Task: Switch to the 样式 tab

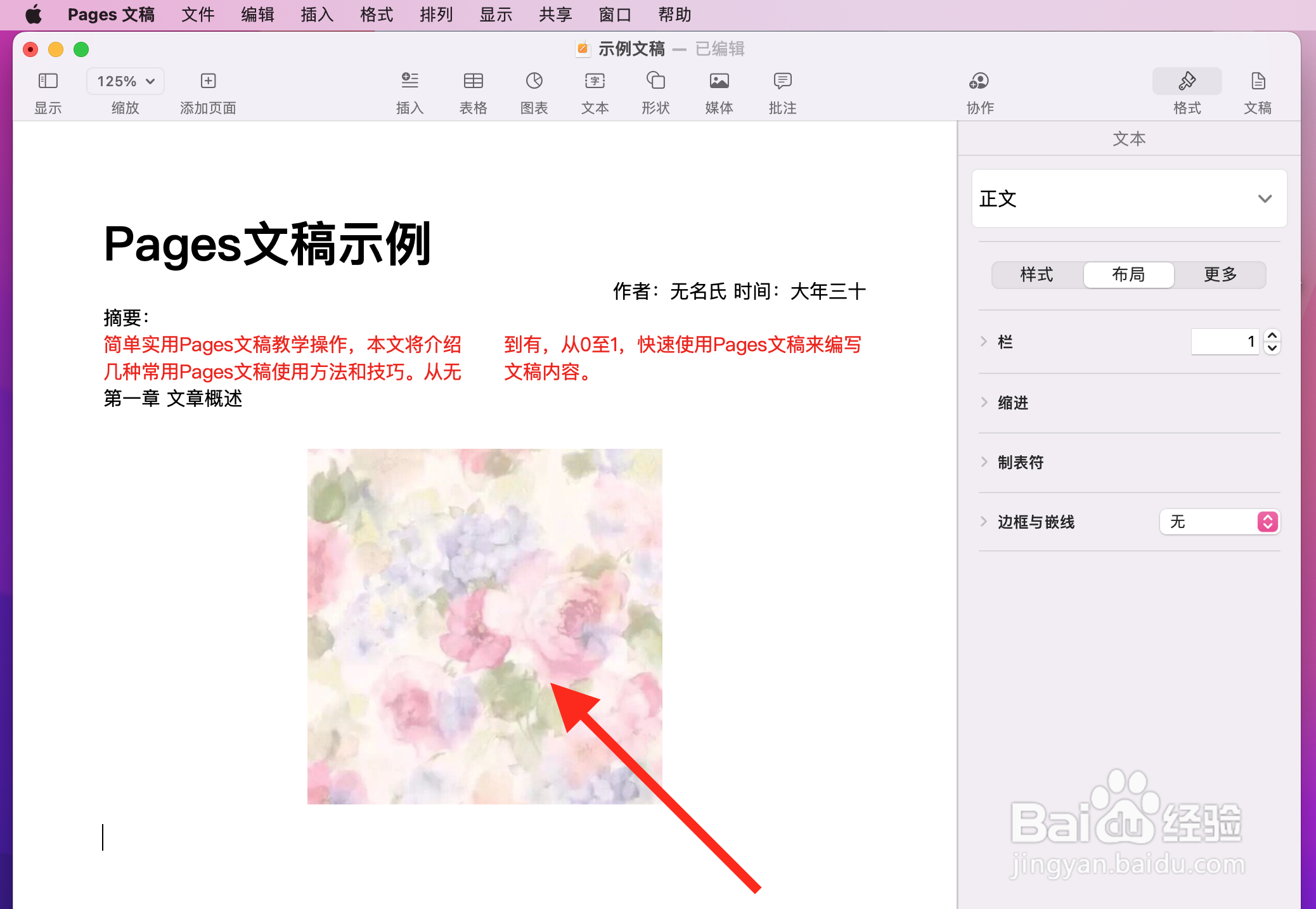Action: tap(1037, 274)
